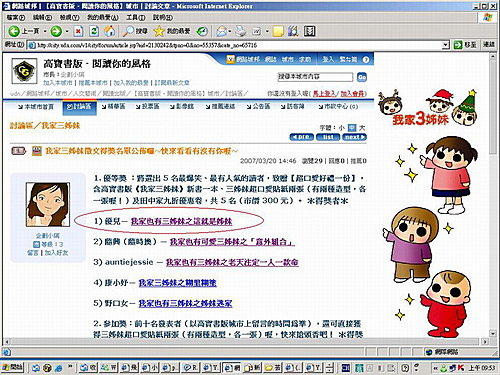Click the Outlook Express quick launch icon
Image resolution: width=500 pixels, height=375 pixels.
36,368
